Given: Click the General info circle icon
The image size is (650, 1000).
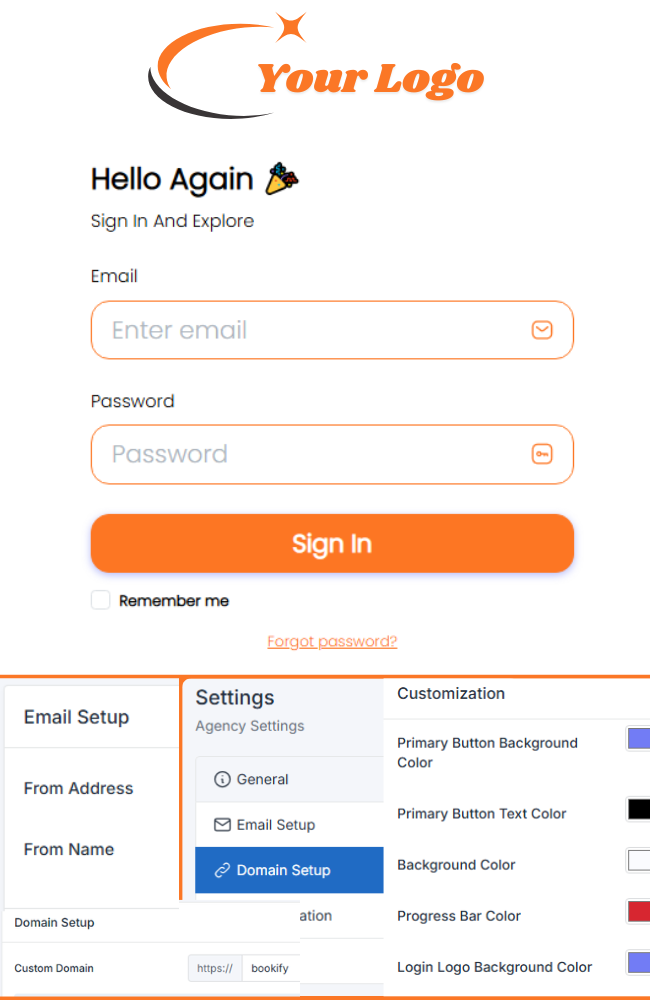Looking at the screenshot, I should pos(222,779).
